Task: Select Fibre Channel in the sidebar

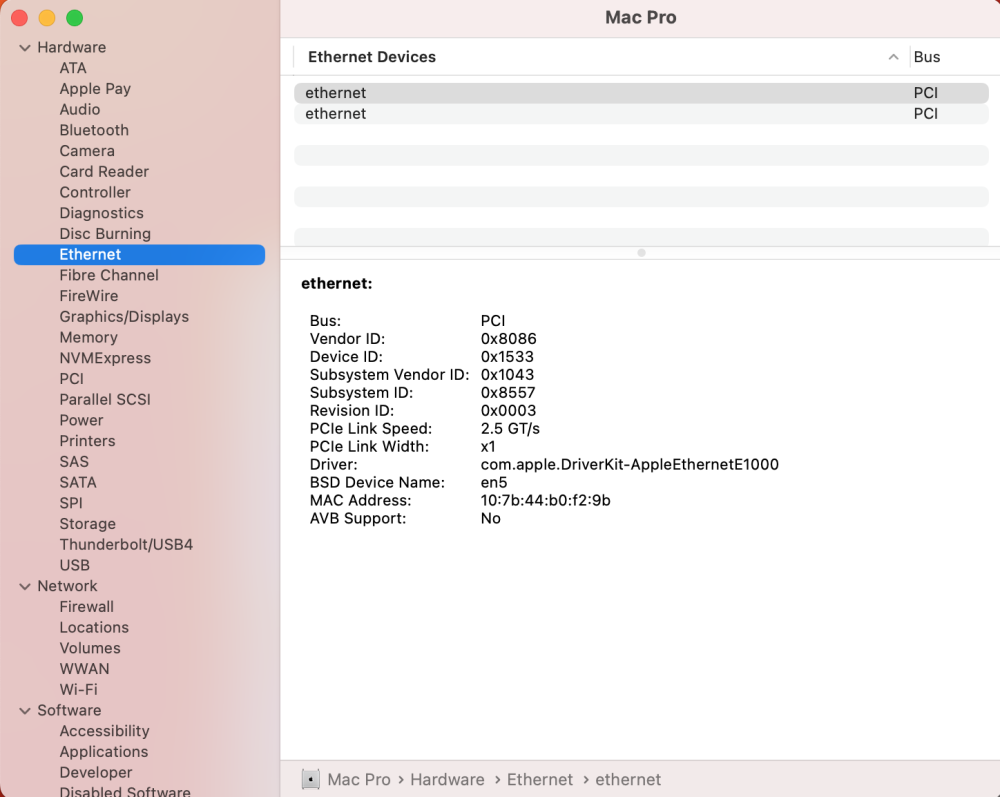Action: 109,275
